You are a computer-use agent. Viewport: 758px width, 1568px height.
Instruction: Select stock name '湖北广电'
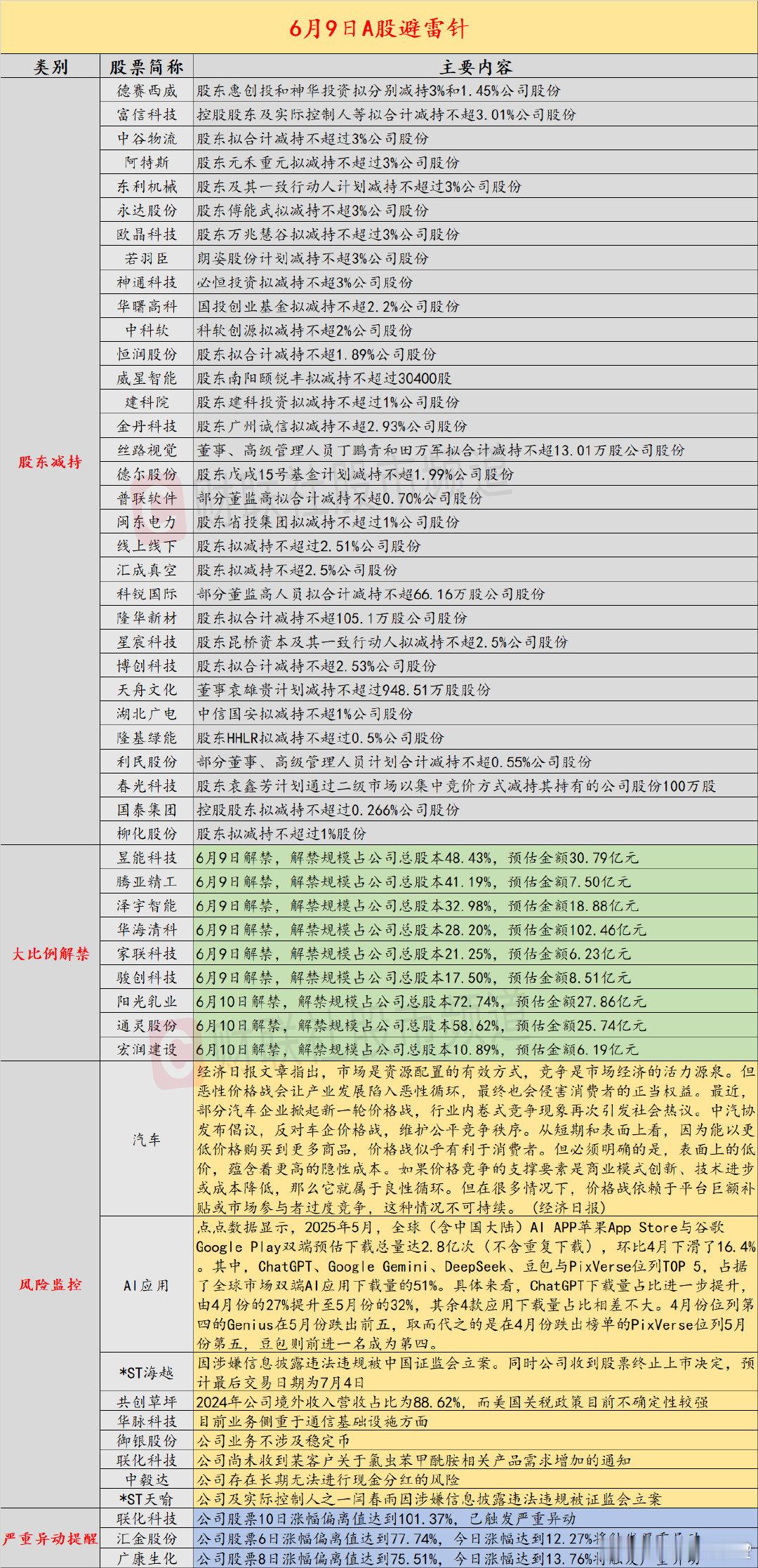(147, 714)
